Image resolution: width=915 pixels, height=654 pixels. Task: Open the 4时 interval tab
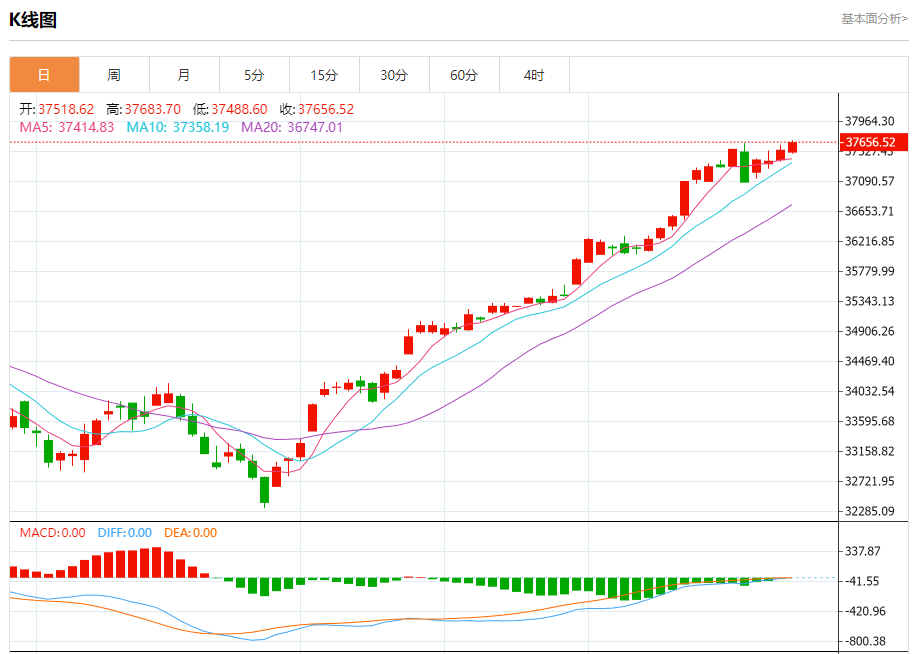pyautogui.click(x=535, y=75)
